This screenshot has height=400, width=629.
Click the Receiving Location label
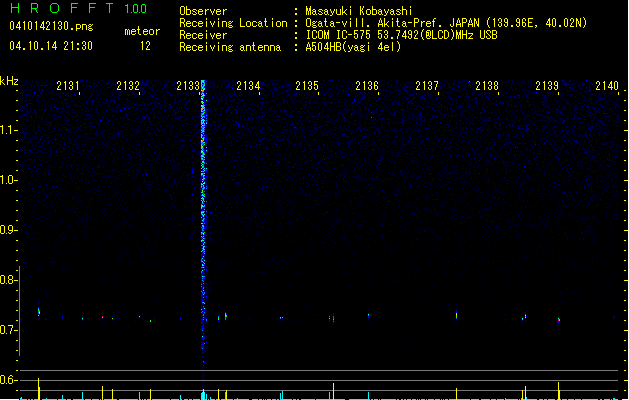point(233,23)
